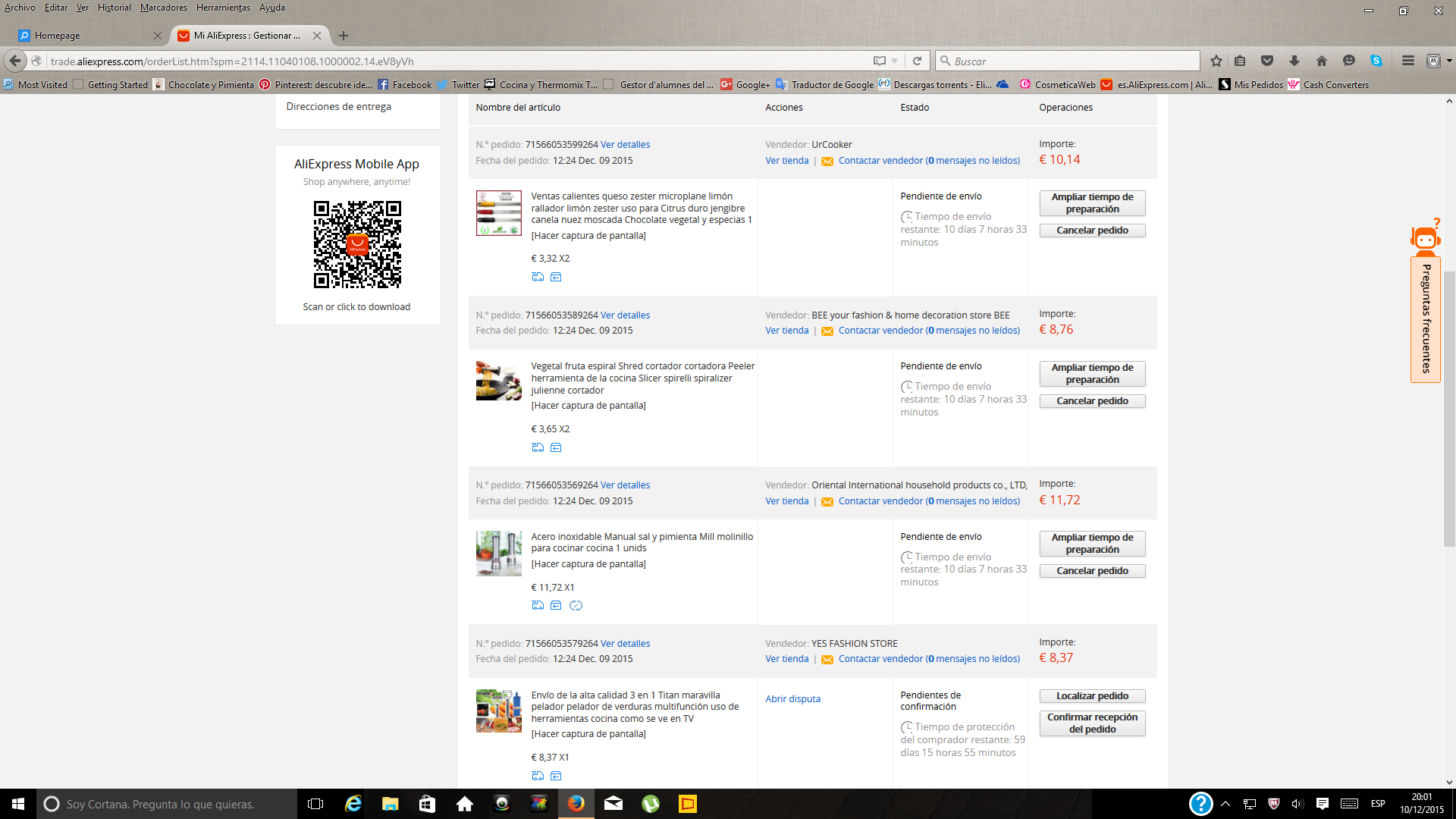Open Task View in the taskbar
Image resolution: width=1456 pixels, height=819 pixels.
pos(315,804)
